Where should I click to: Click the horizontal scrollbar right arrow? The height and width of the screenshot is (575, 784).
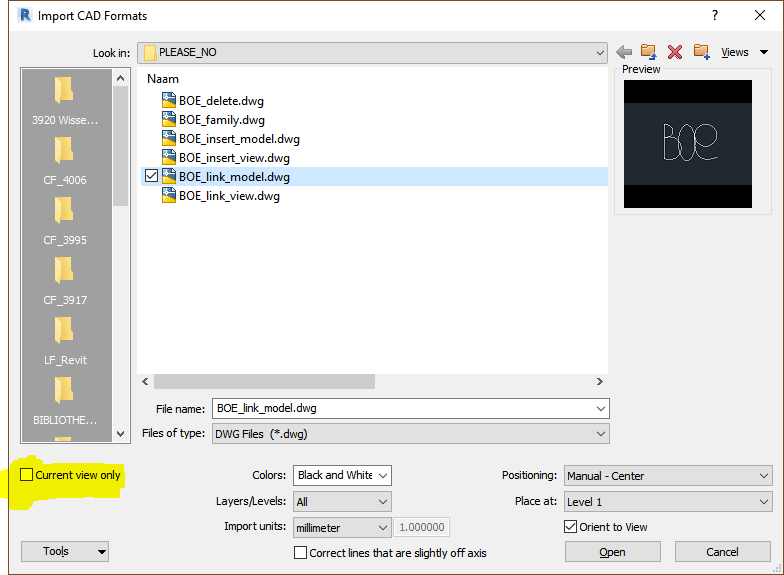[600, 382]
